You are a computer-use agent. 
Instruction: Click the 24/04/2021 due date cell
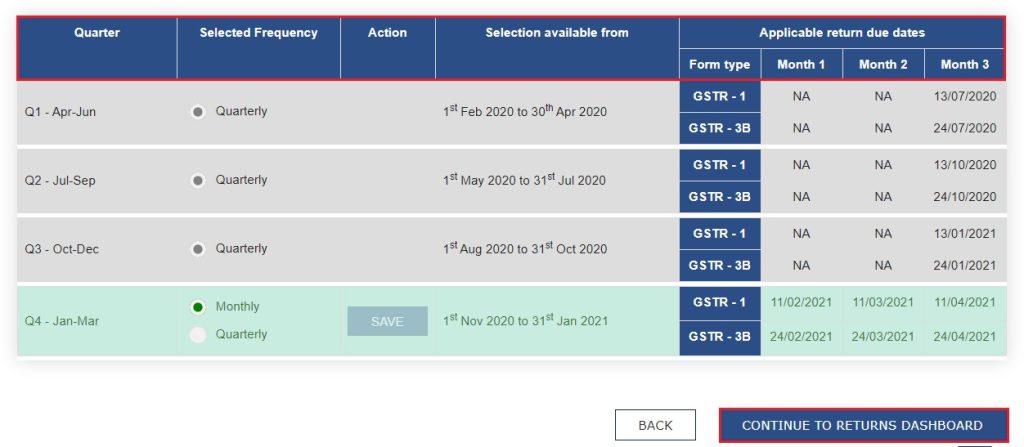point(964,337)
